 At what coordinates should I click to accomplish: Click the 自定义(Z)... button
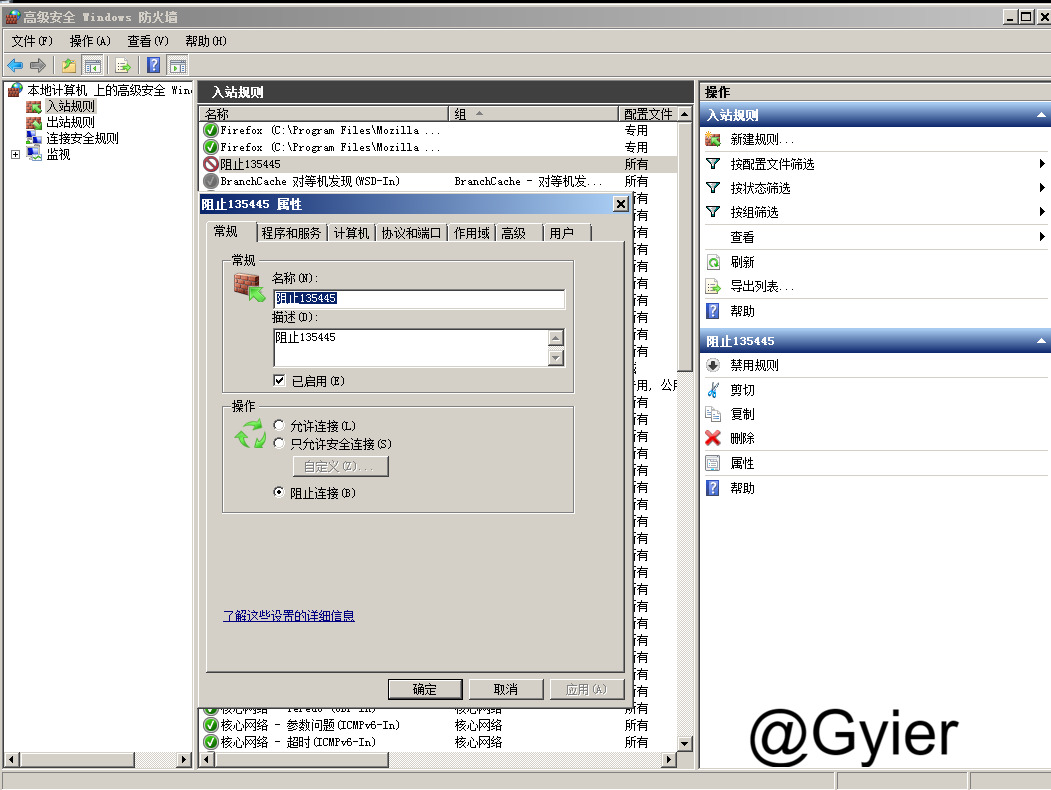pyautogui.click(x=341, y=466)
